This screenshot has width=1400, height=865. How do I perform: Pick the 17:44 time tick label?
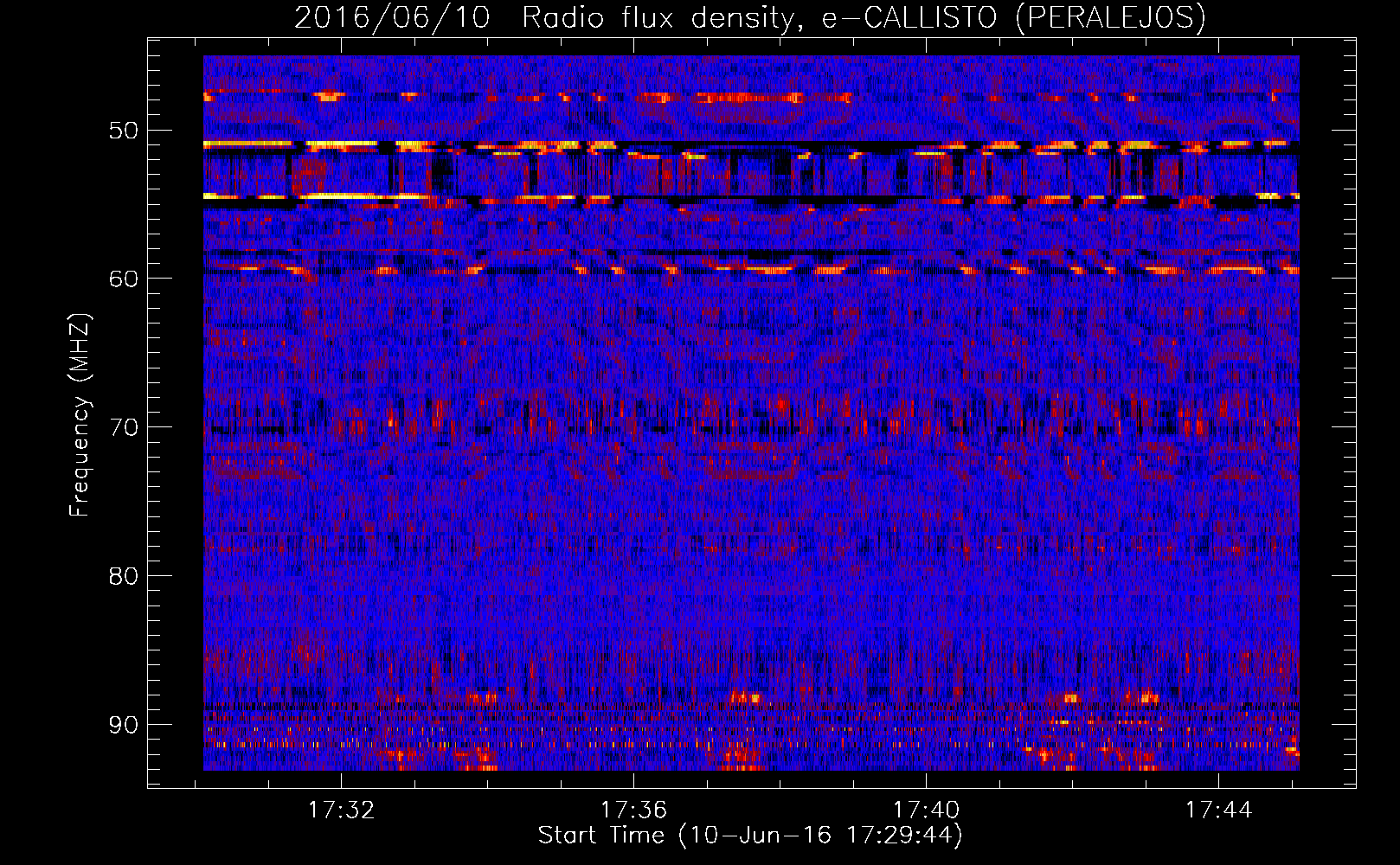click(1218, 811)
